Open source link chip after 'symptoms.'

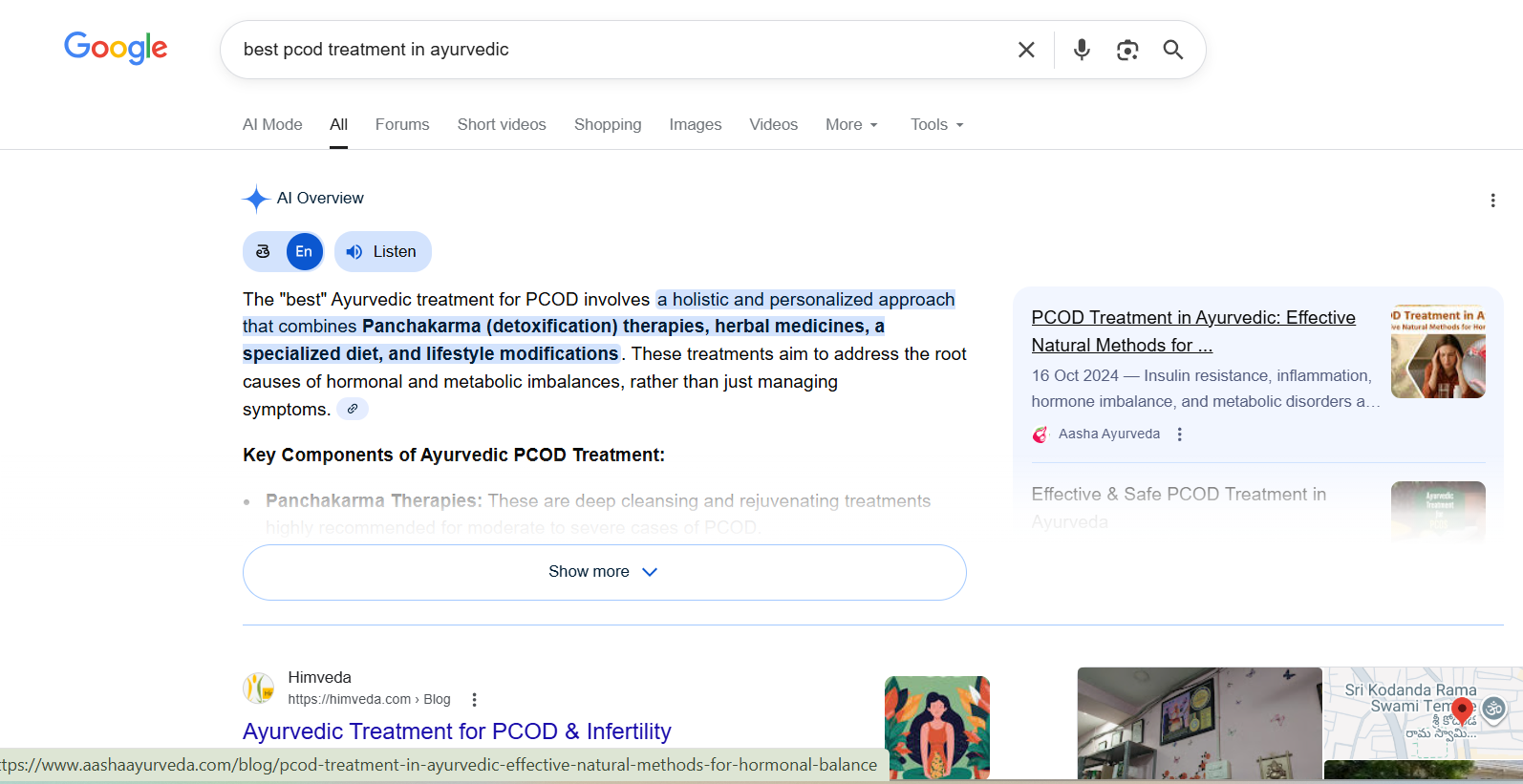[x=353, y=409]
